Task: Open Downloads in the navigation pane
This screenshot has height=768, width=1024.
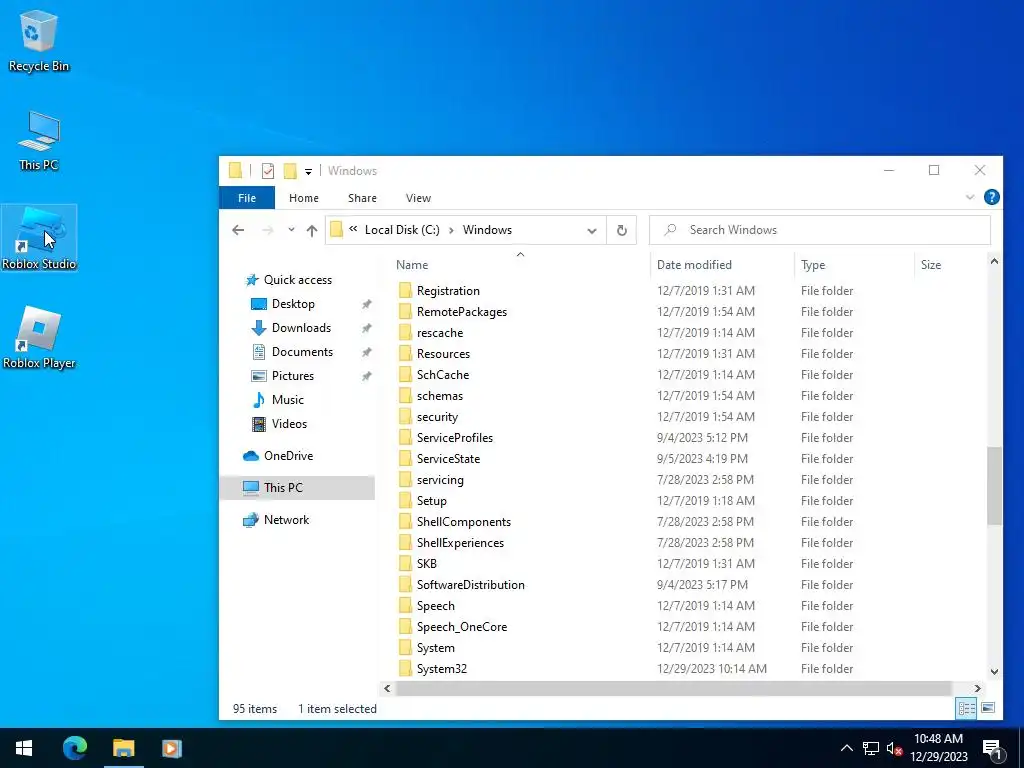Action: 301,328
